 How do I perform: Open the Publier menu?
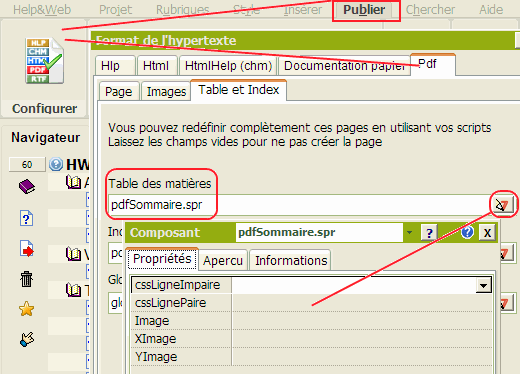click(364, 10)
